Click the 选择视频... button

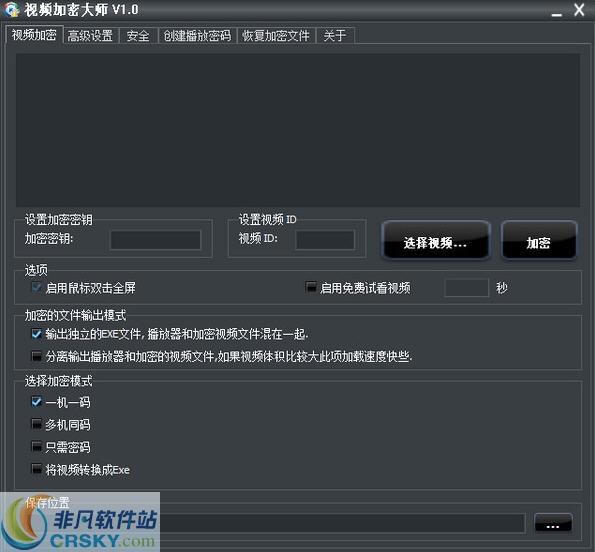point(436,241)
